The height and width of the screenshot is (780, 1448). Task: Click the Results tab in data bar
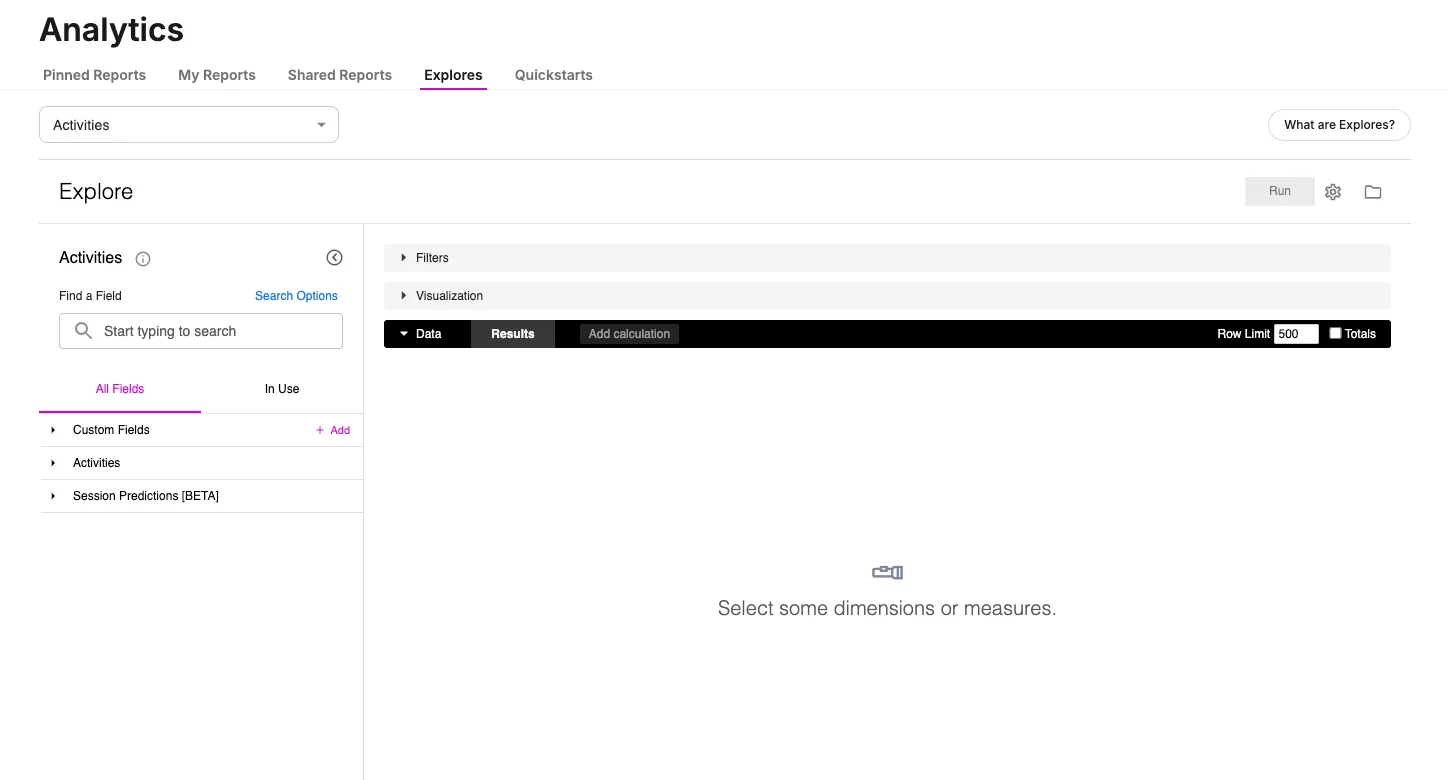[x=513, y=334]
